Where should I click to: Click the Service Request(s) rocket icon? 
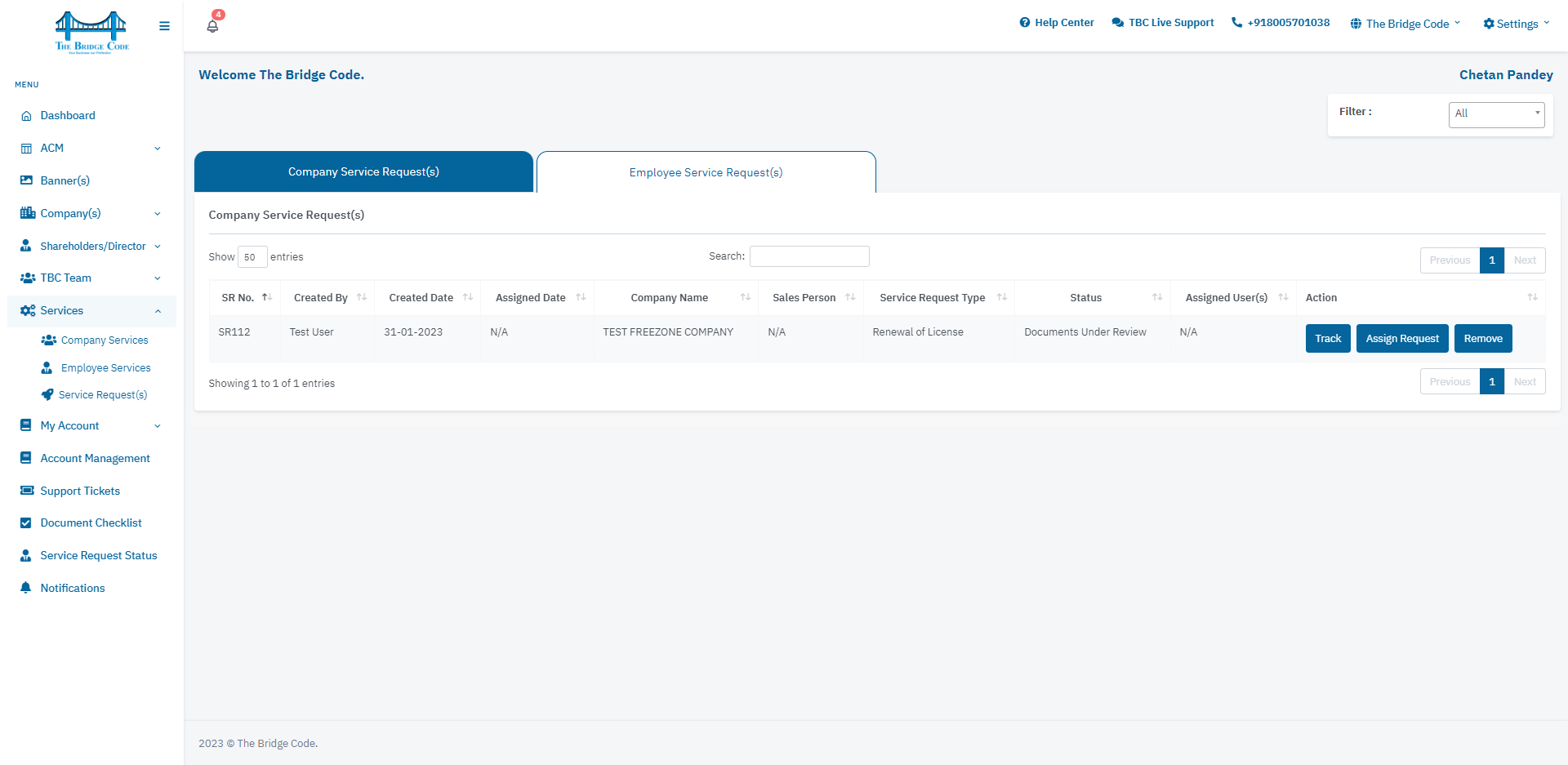(47, 395)
